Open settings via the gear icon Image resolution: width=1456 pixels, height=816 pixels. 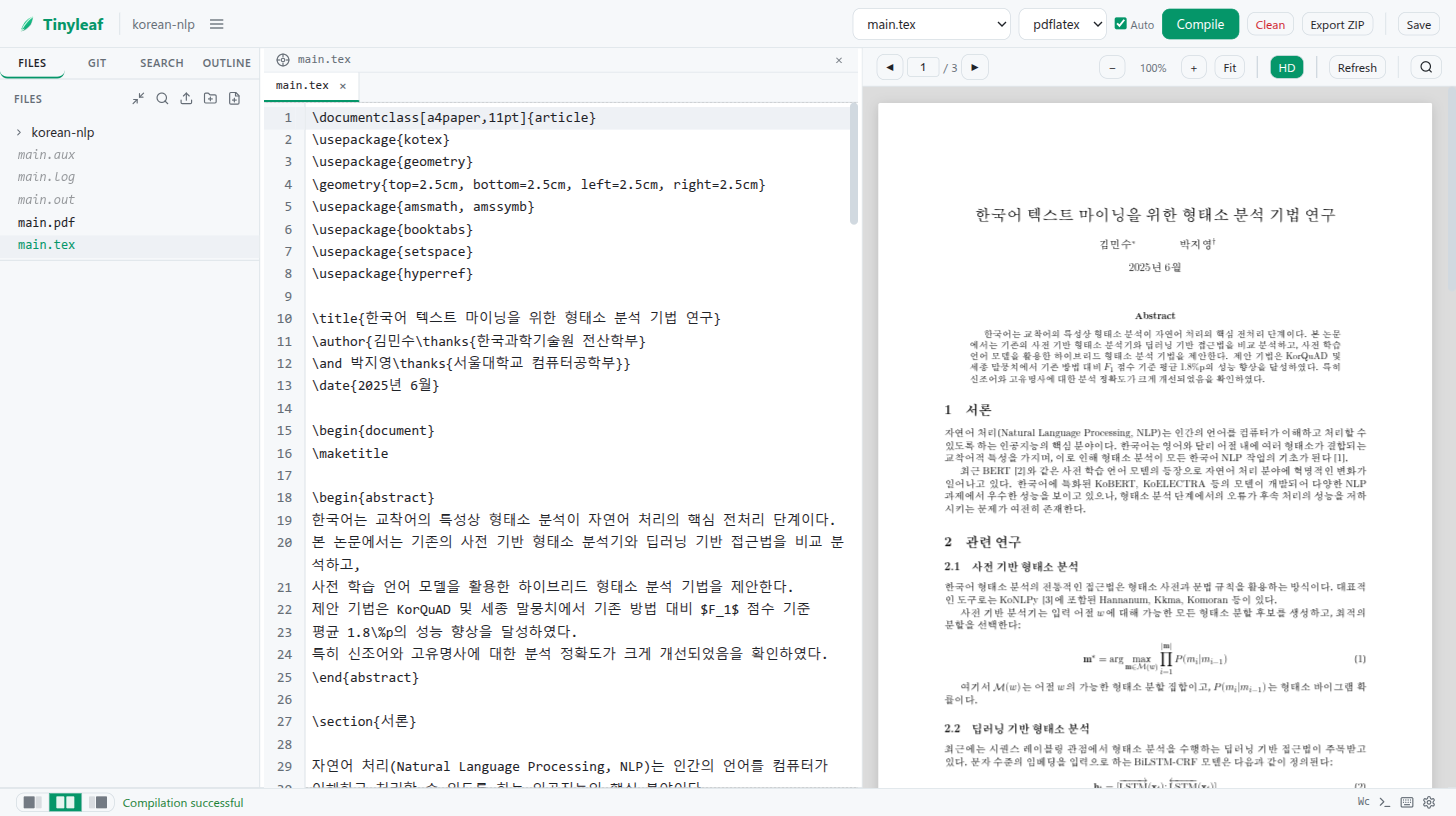pyautogui.click(x=1429, y=802)
